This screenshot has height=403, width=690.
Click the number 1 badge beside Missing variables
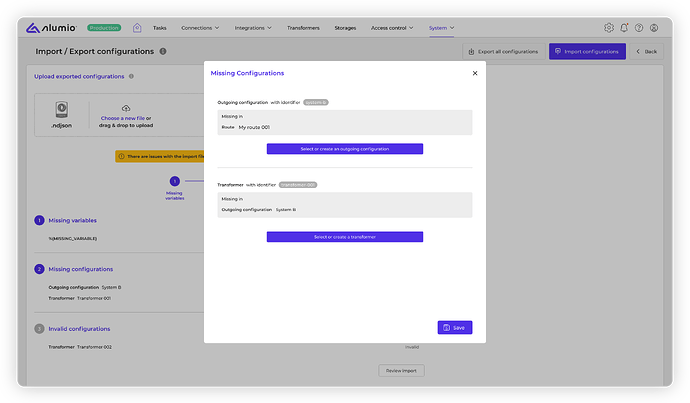[x=39, y=220]
